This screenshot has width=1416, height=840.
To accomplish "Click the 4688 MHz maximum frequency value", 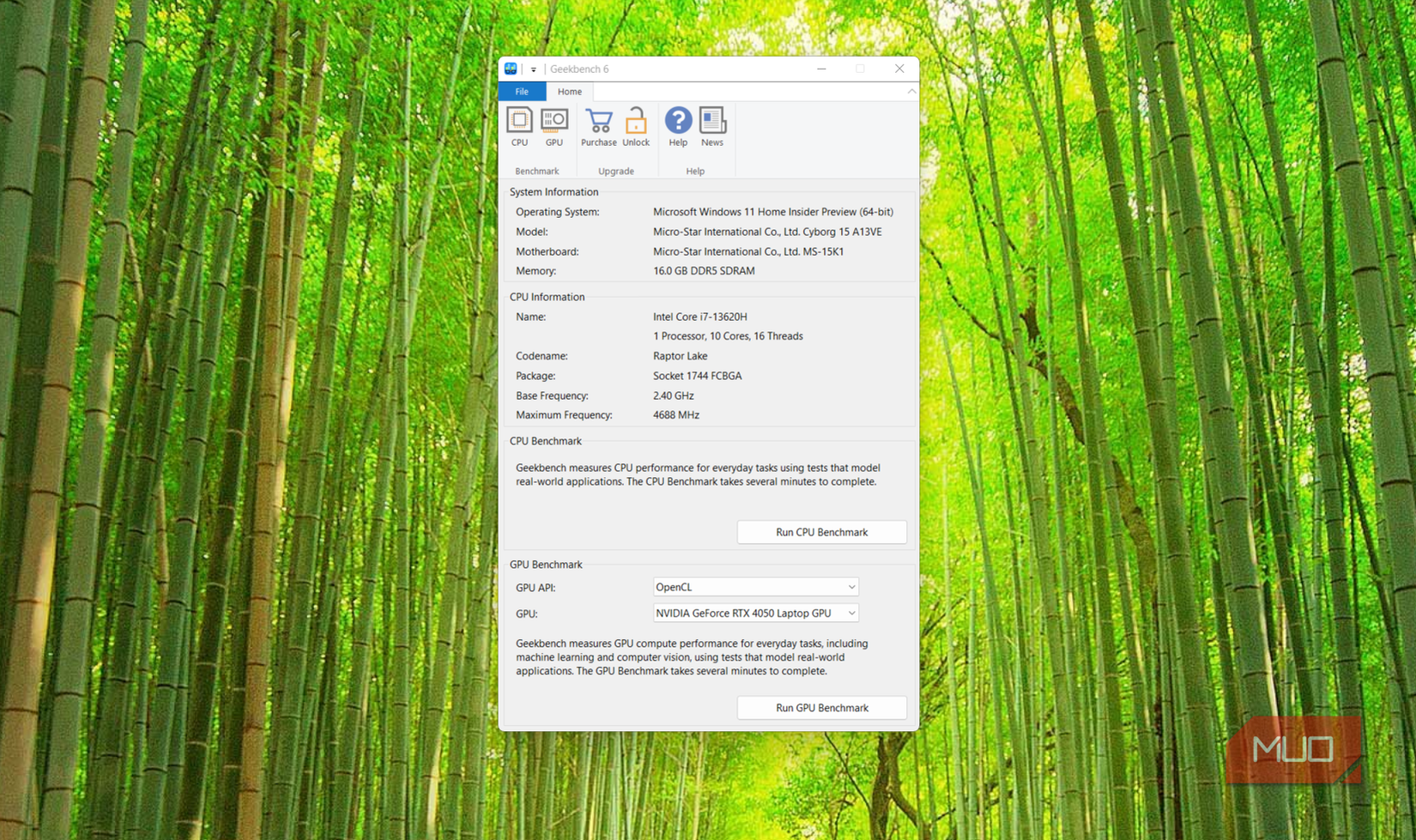I will (x=676, y=414).
